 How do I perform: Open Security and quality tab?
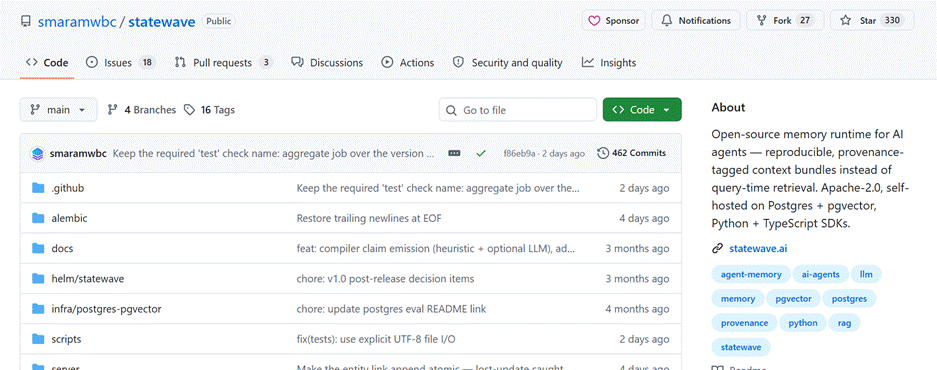pyautogui.click(x=507, y=63)
